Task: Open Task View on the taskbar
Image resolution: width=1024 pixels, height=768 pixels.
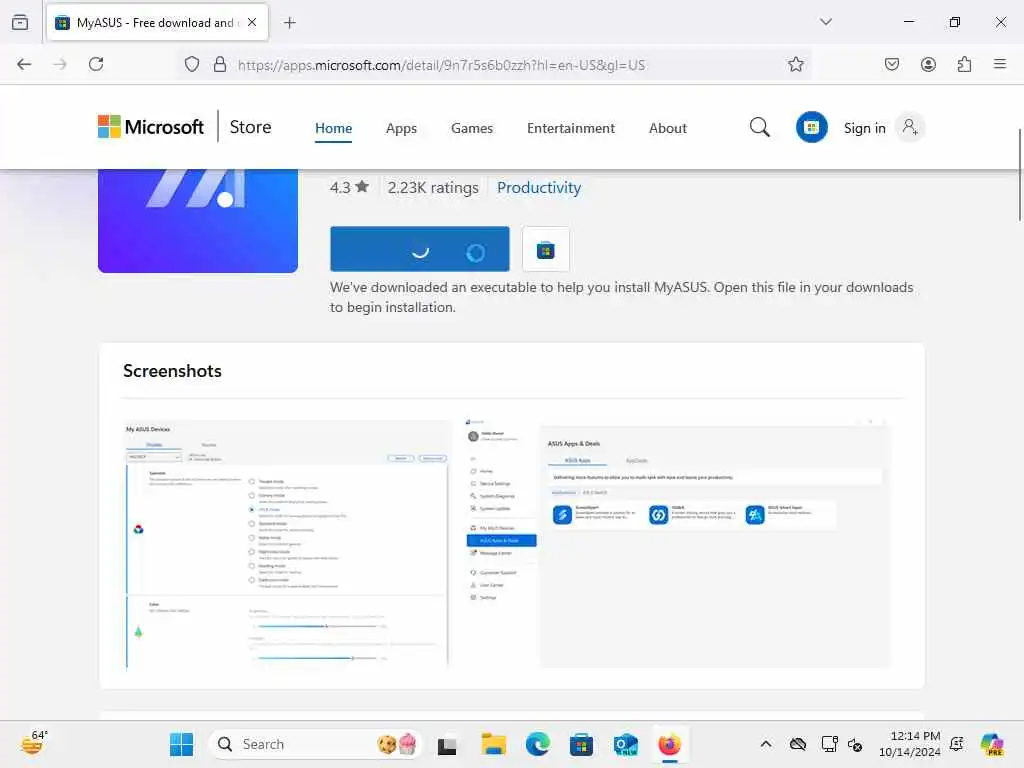Action: coord(447,745)
